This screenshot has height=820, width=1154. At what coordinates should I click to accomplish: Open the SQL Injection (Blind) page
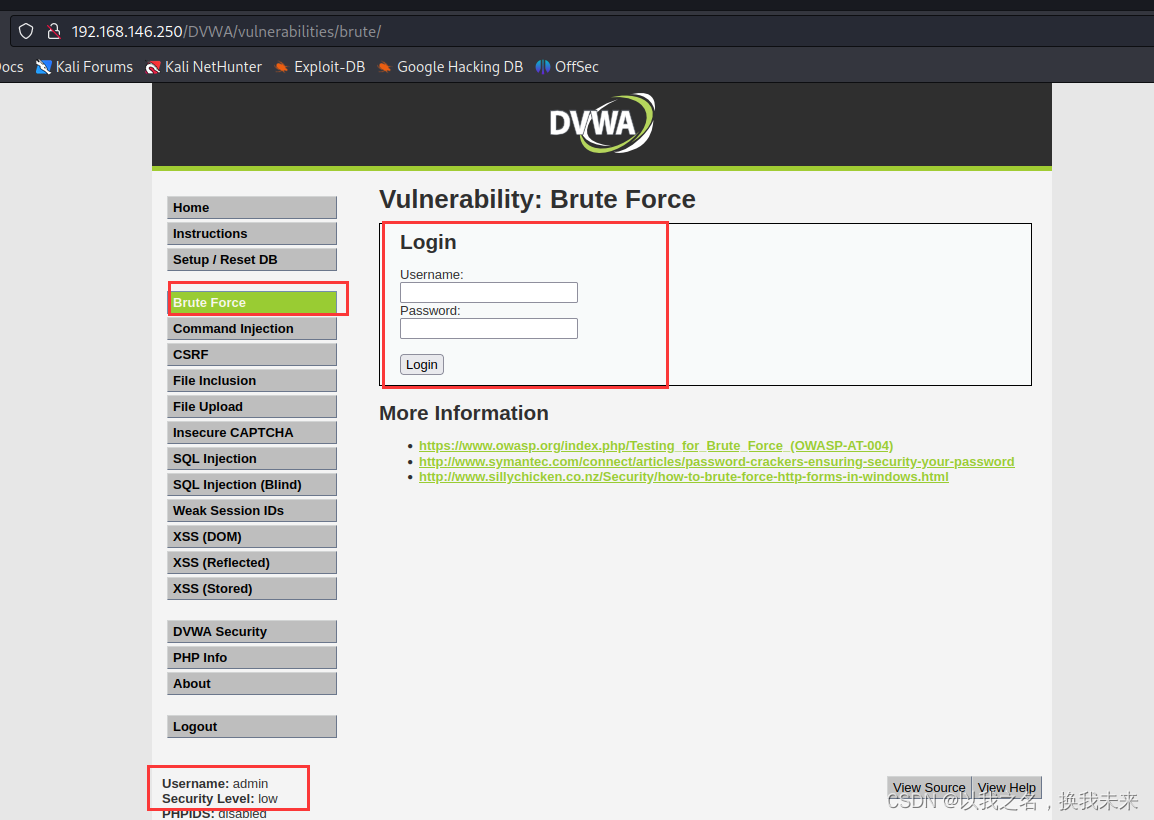pos(252,484)
